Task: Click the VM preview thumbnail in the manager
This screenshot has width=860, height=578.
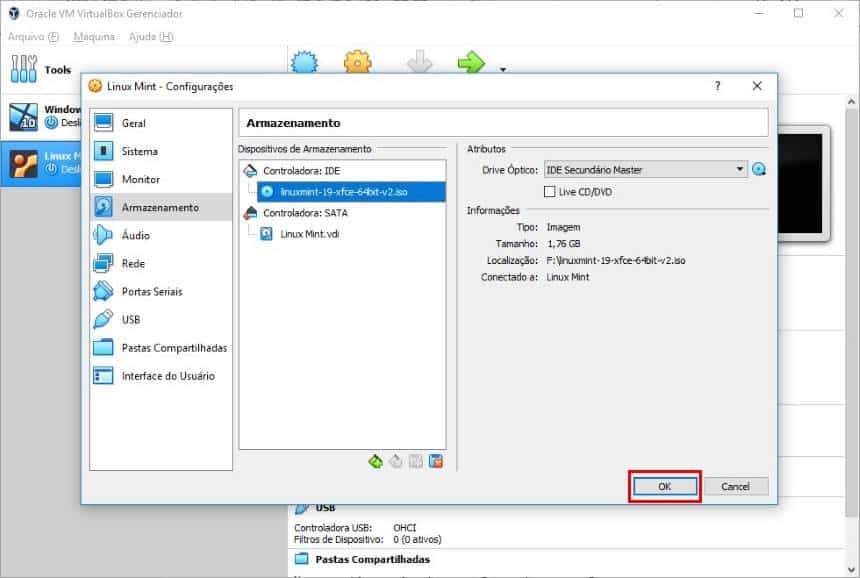Action: coord(804,184)
